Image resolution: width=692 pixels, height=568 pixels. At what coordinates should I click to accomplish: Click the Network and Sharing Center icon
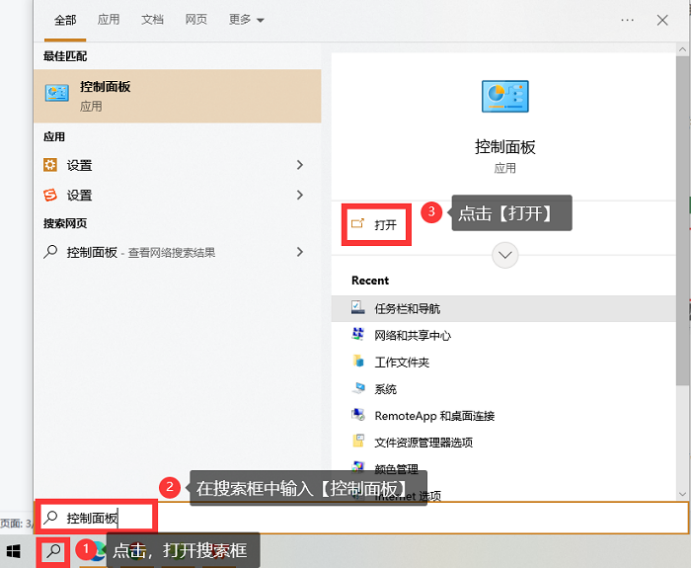(357, 334)
